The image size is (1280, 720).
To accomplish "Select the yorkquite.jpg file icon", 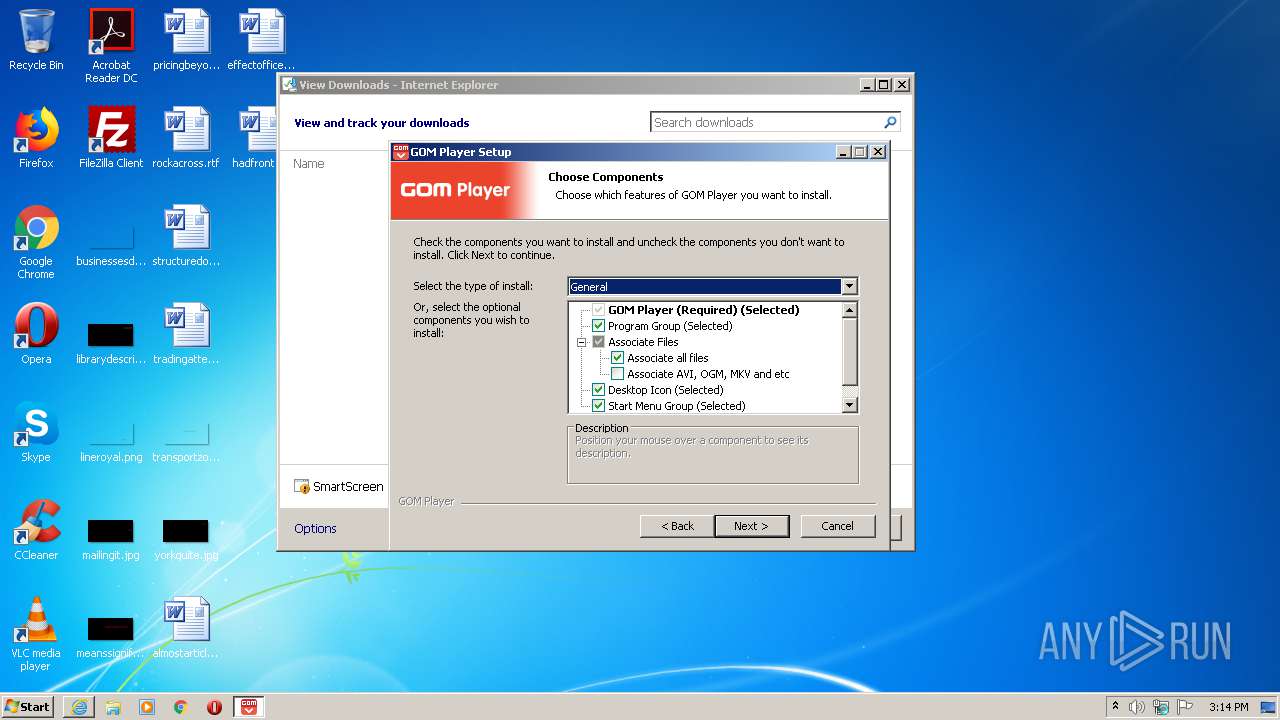I will point(186,538).
